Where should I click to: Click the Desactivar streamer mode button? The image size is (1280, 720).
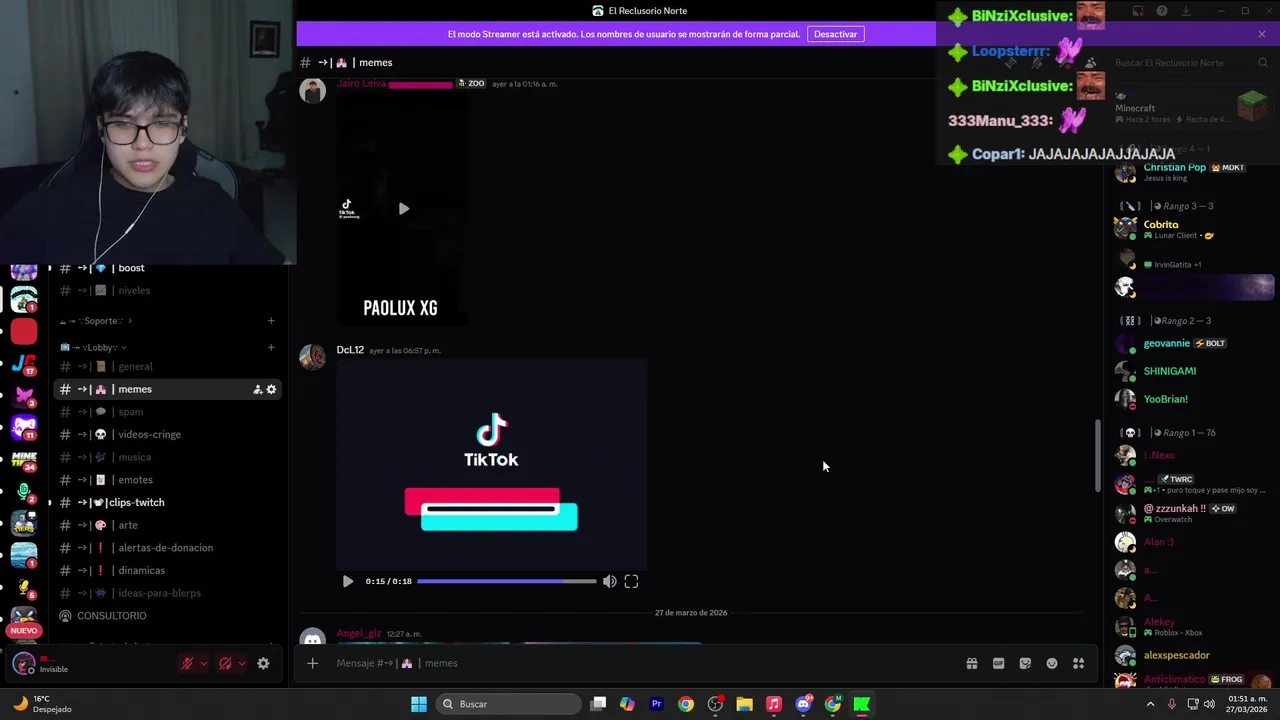coord(835,34)
